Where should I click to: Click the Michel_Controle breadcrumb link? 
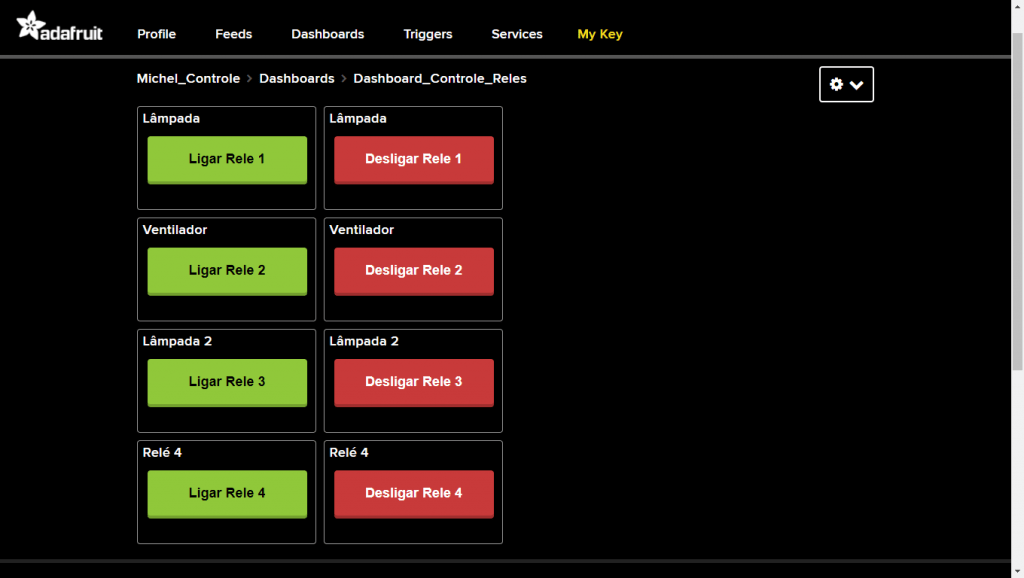click(x=188, y=78)
